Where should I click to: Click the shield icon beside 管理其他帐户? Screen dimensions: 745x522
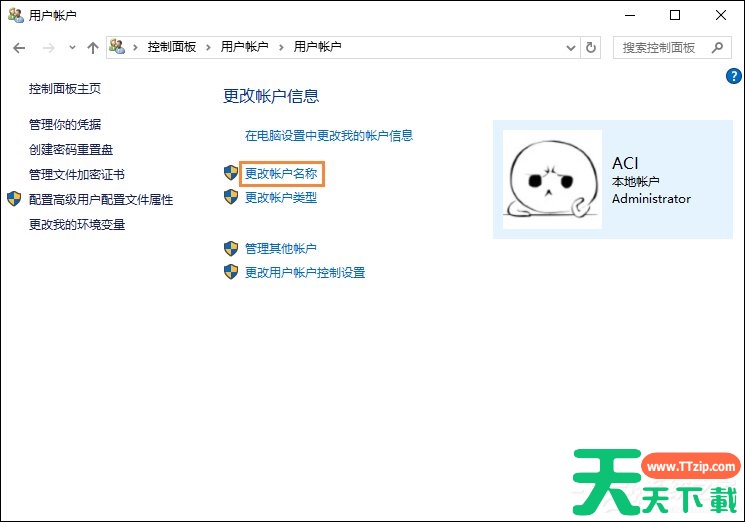(x=231, y=248)
